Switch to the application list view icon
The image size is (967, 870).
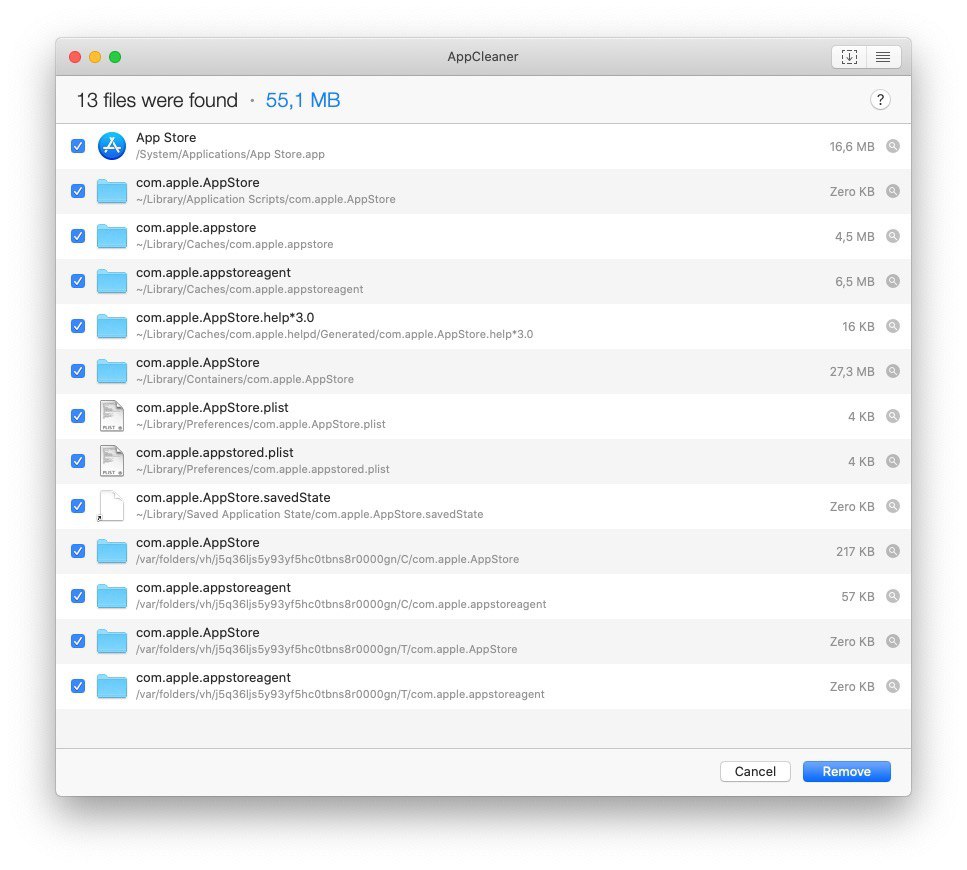coord(883,57)
